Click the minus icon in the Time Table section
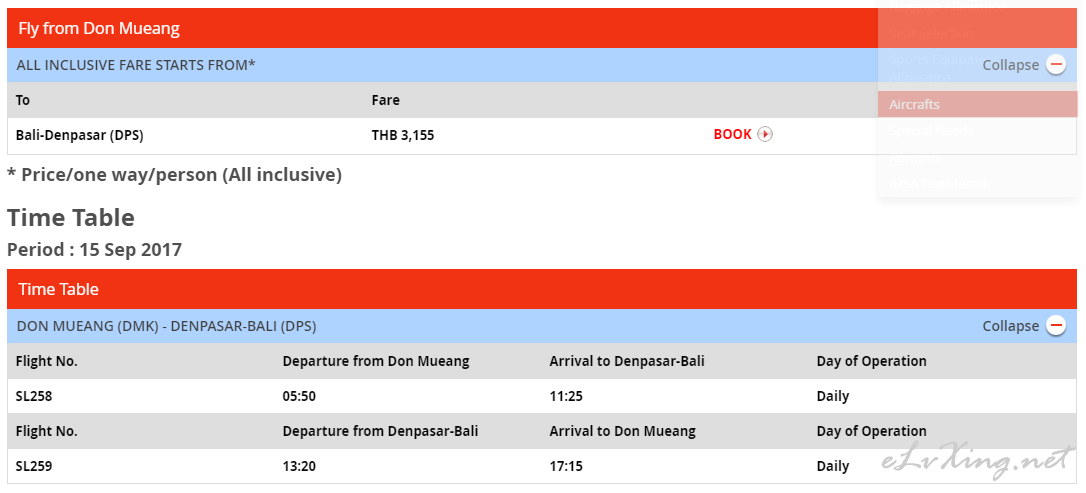 point(1056,325)
